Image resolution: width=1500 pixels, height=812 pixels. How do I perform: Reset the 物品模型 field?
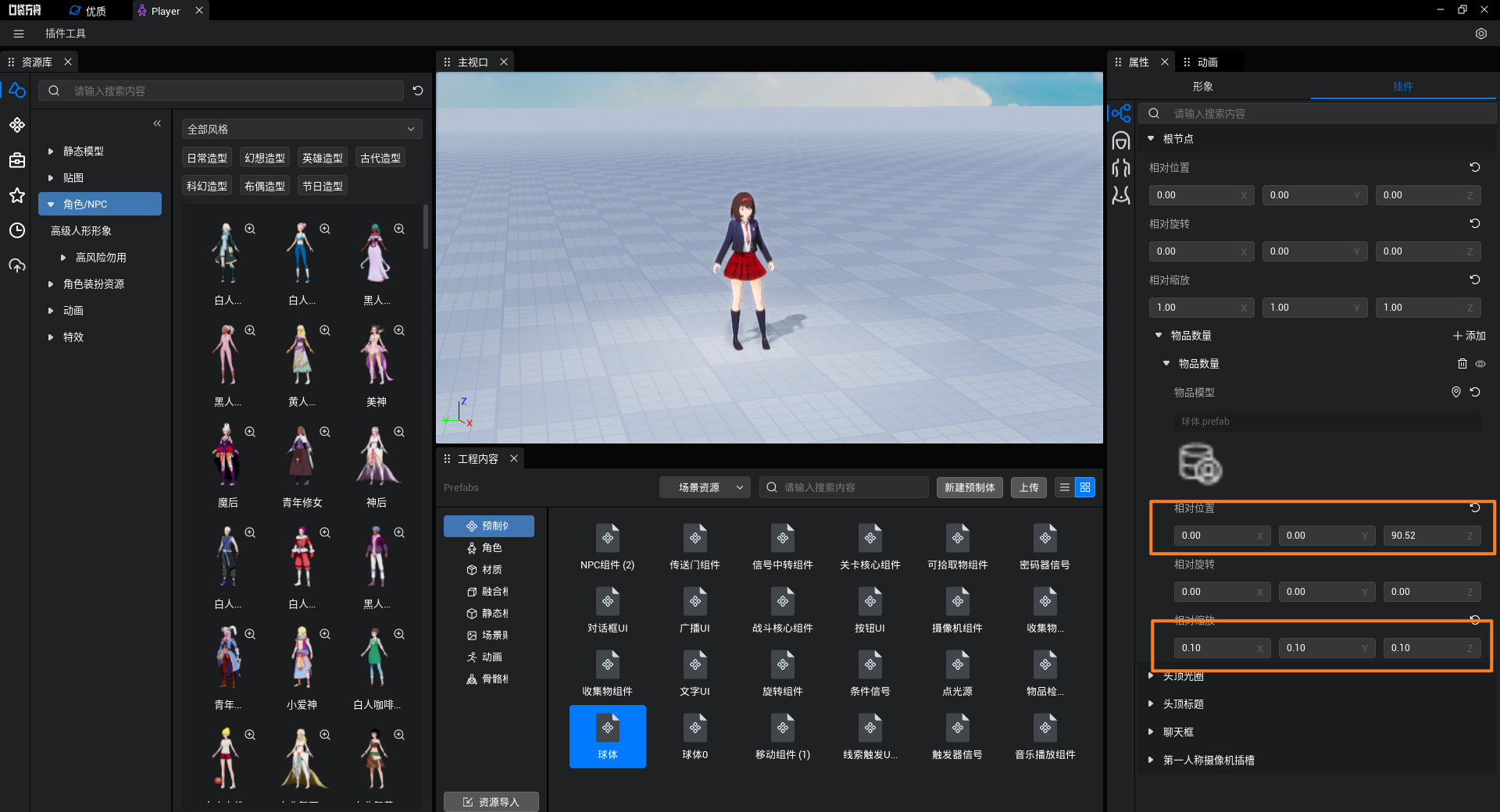(x=1475, y=392)
